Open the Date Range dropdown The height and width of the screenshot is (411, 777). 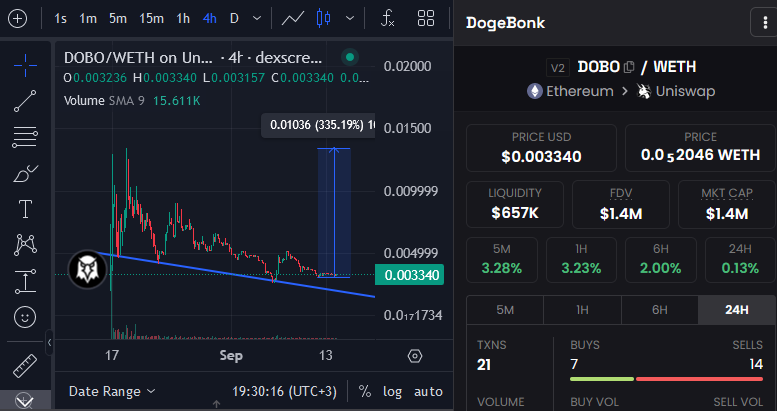coord(112,392)
